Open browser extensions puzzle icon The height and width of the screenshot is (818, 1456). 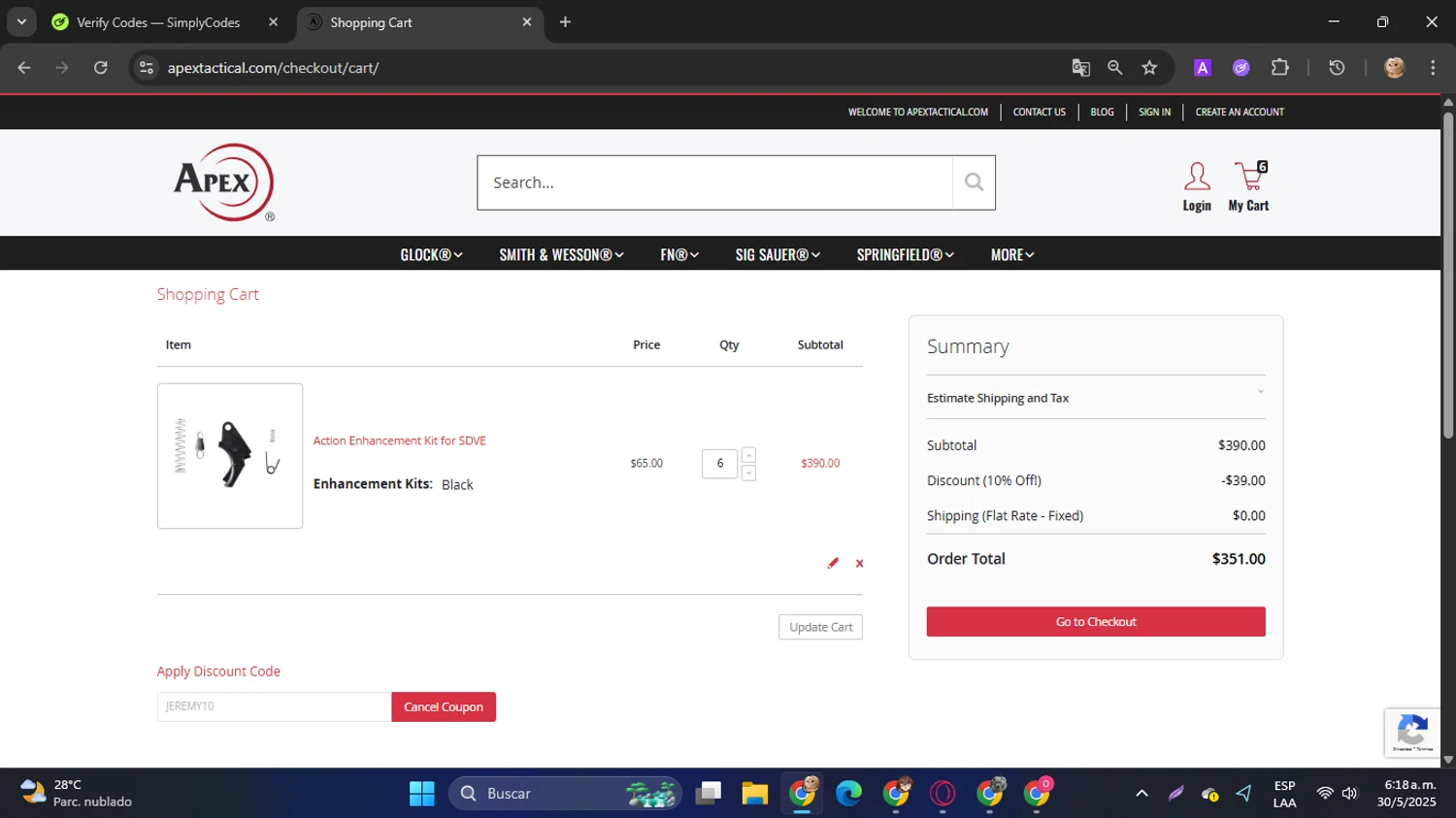(x=1280, y=67)
